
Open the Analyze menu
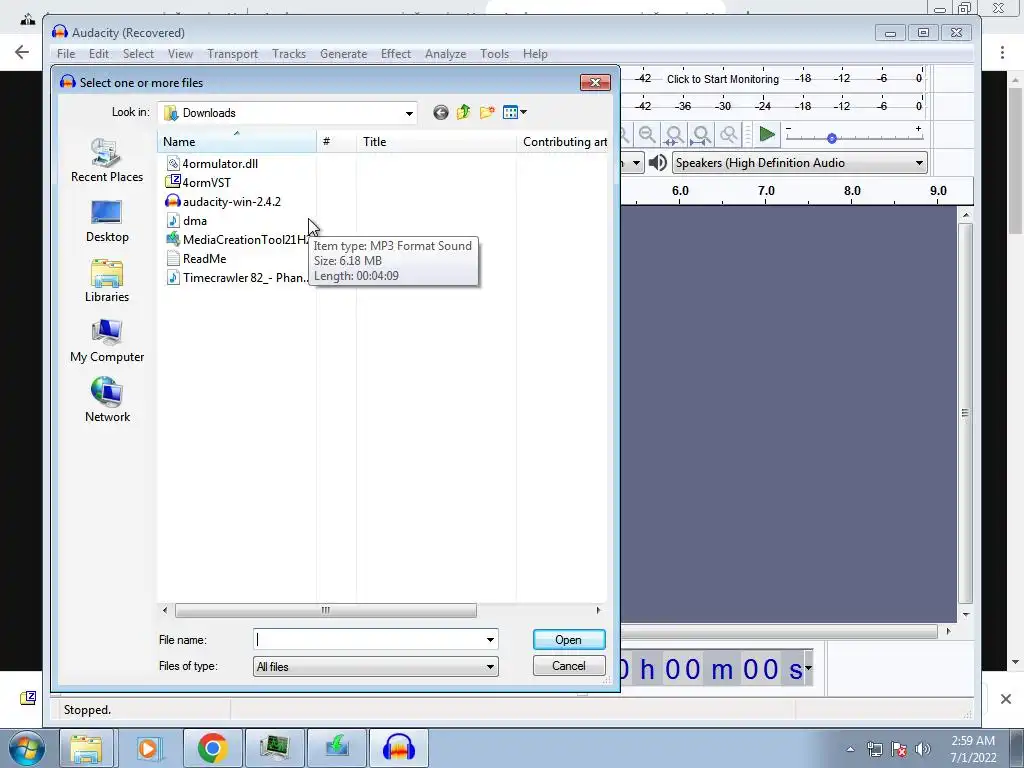[445, 54]
